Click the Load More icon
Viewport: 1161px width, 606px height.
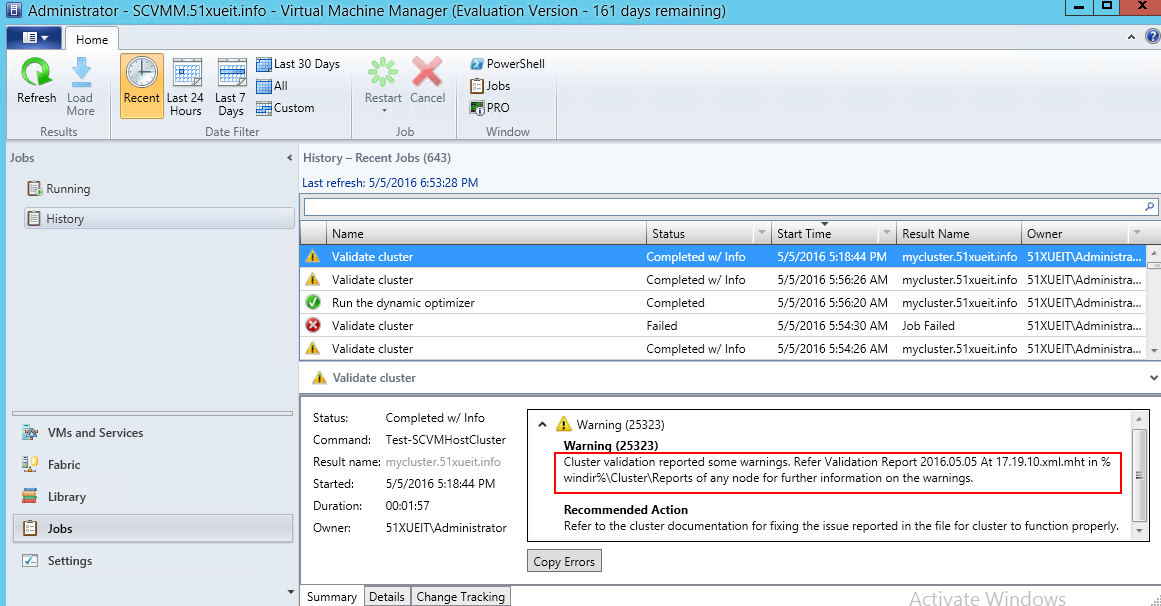81,73
